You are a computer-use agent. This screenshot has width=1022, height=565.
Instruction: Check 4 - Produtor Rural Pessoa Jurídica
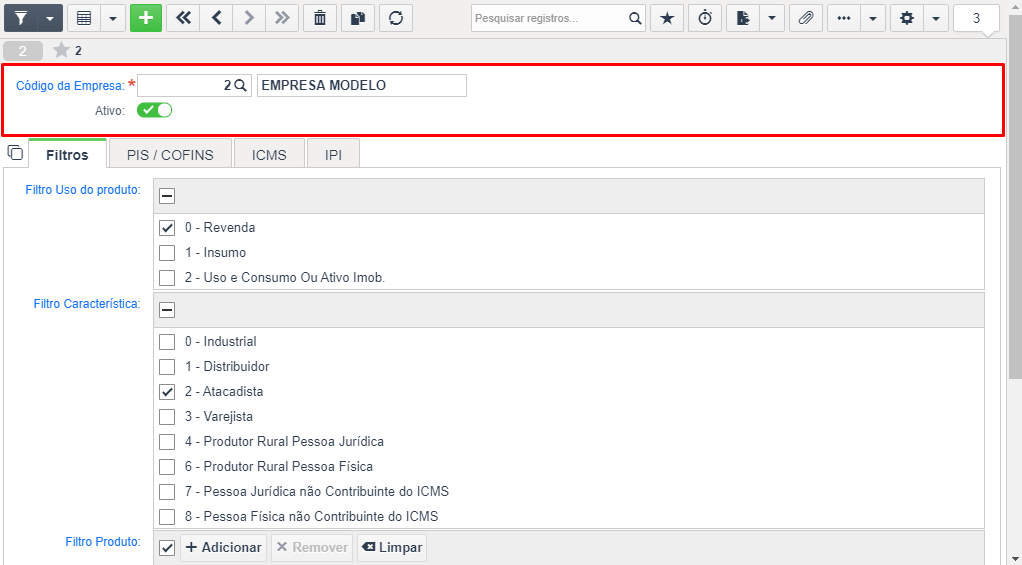click(x=167, y=442)
